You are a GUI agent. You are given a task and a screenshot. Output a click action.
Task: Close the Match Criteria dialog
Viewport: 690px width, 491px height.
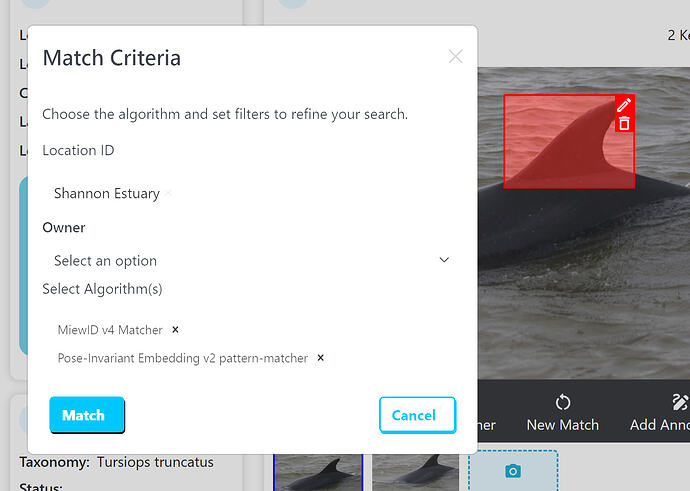(x=455, y=56)
